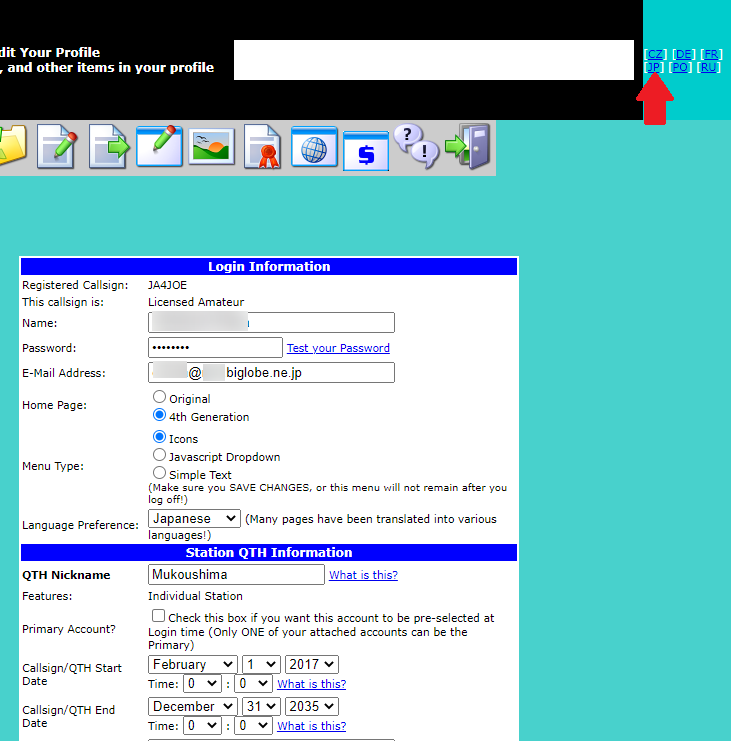Click the logout door icon
This screenshot has width=731, height=741.
pos(468,146)
